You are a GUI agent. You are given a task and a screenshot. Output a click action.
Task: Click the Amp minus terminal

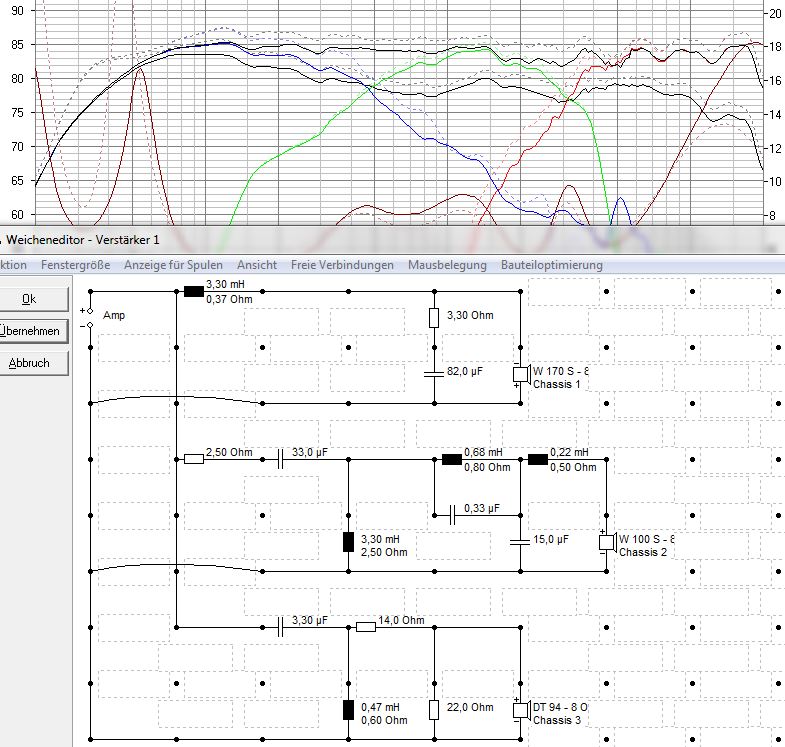point(90,325)
